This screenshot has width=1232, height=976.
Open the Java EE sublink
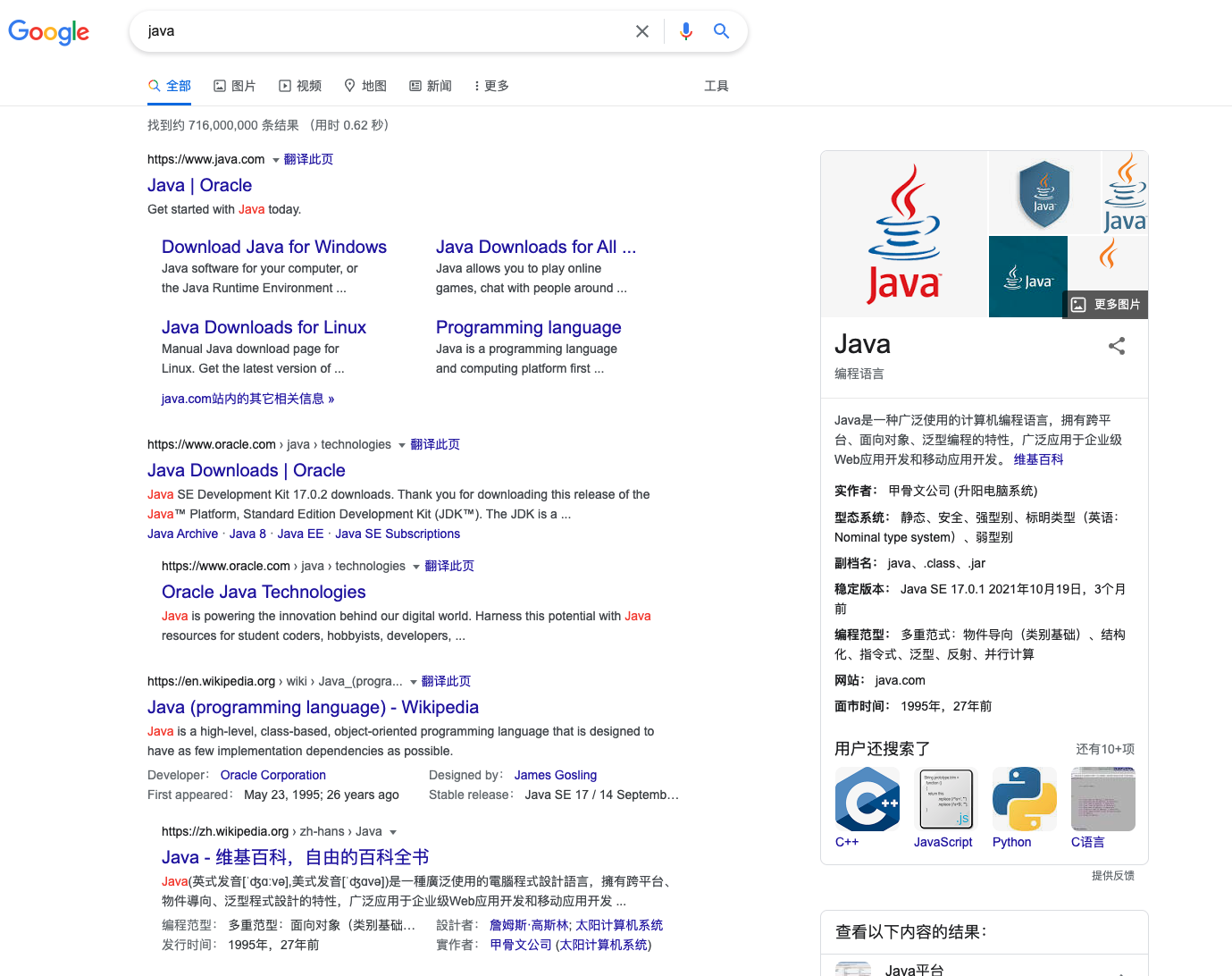pos(300,534)
